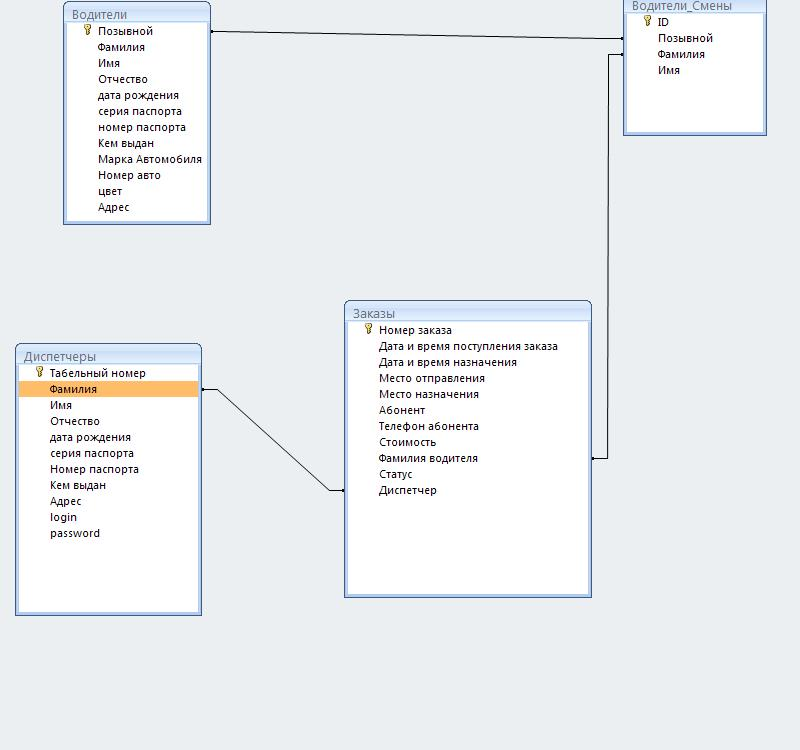Click the diagonal relationship line from Диспетчеры to Заказы
The height and width of the screenshot is (750, 800).
pyautogui.click(x=273, y=440)
